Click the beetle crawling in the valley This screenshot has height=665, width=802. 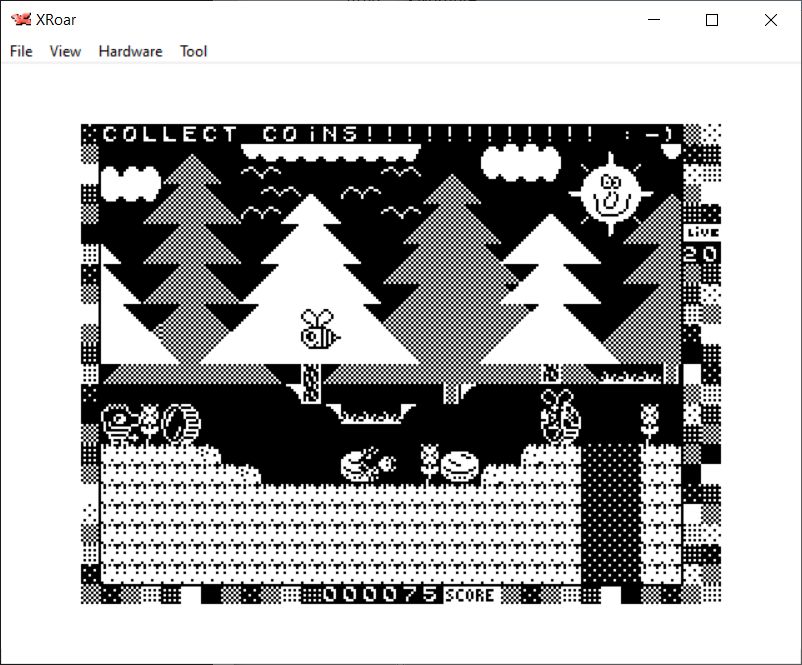click(368, 464)
